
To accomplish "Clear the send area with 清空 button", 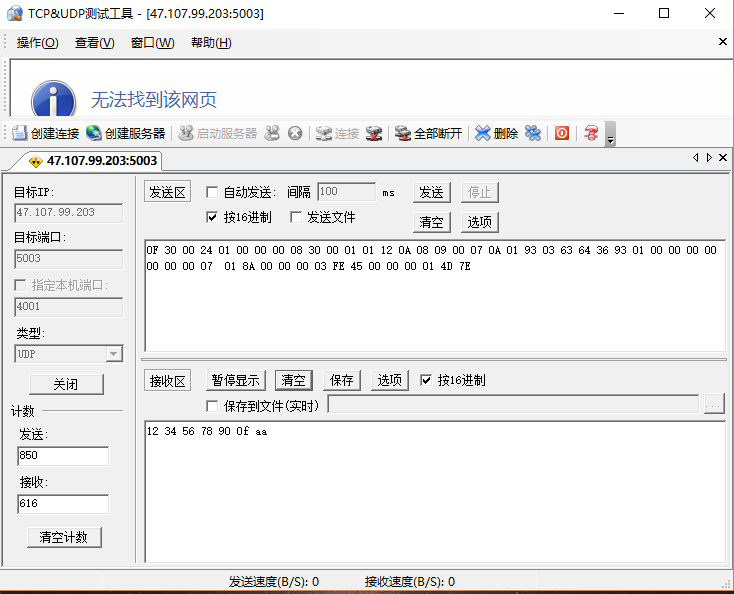I will 432,222.
